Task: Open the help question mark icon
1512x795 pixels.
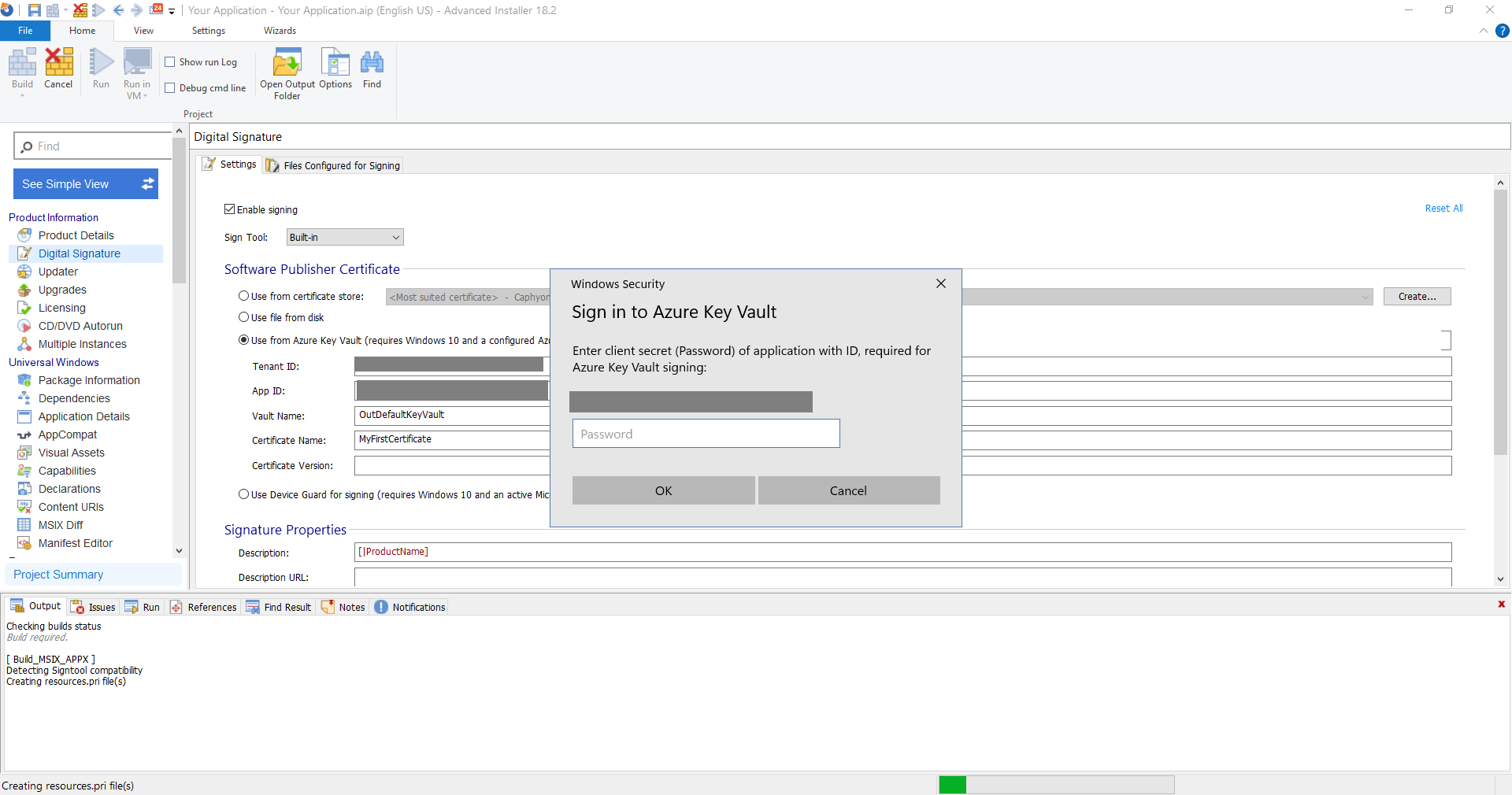Action: pos(1503,31)
